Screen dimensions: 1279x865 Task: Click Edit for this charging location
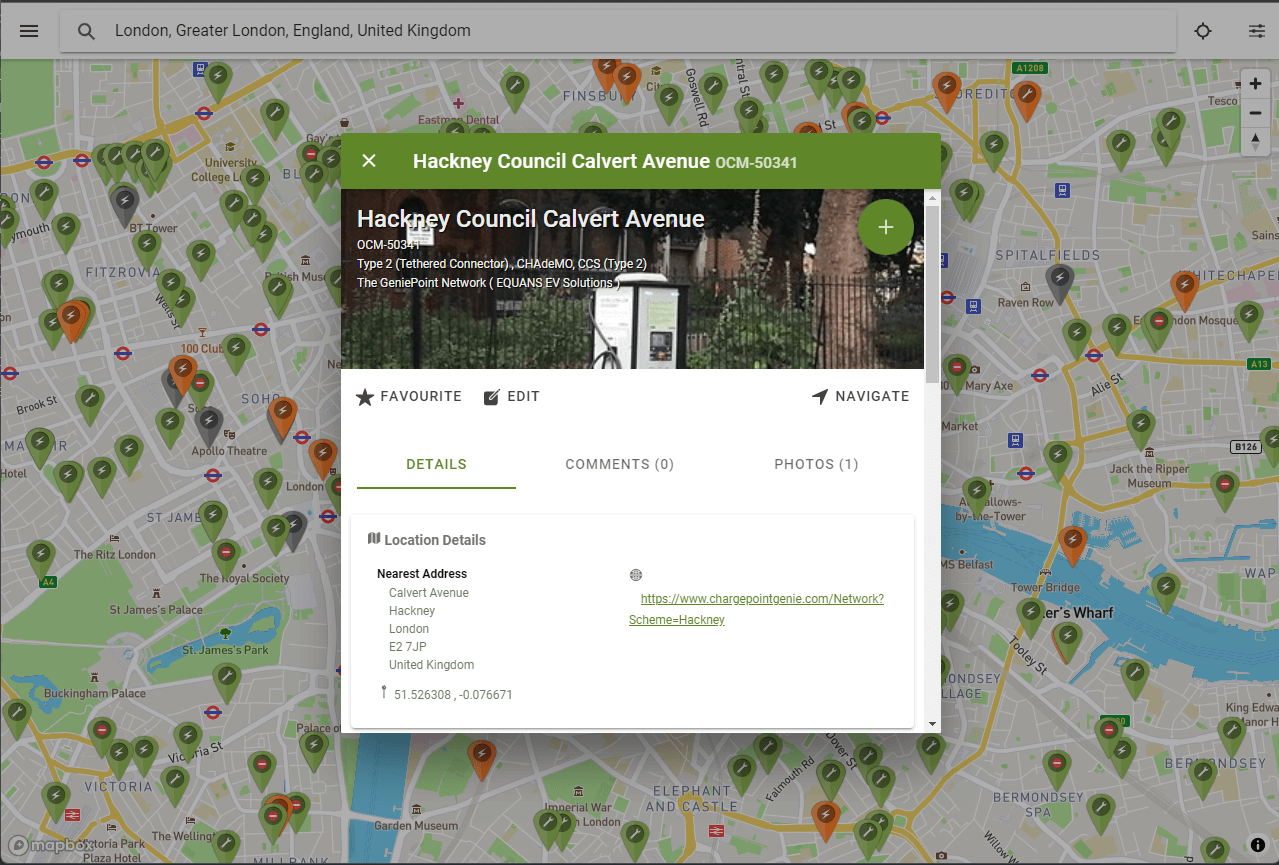tap(512, 397)
